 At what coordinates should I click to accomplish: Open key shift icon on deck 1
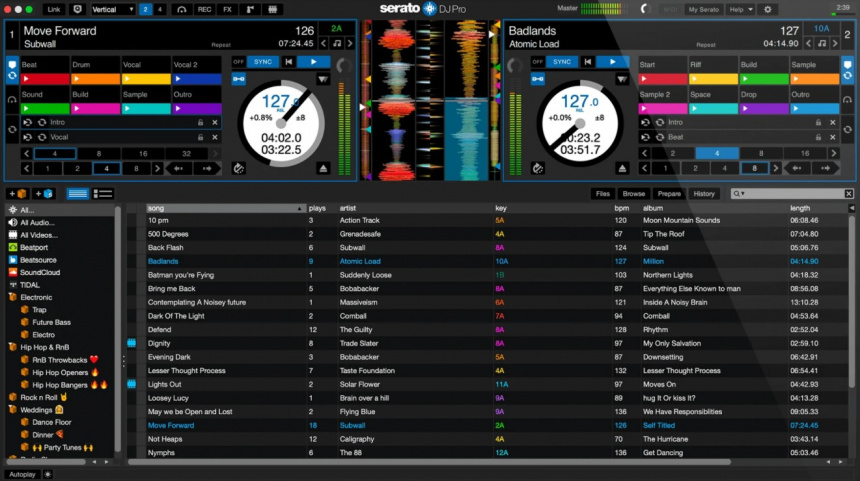click(337, 43)
